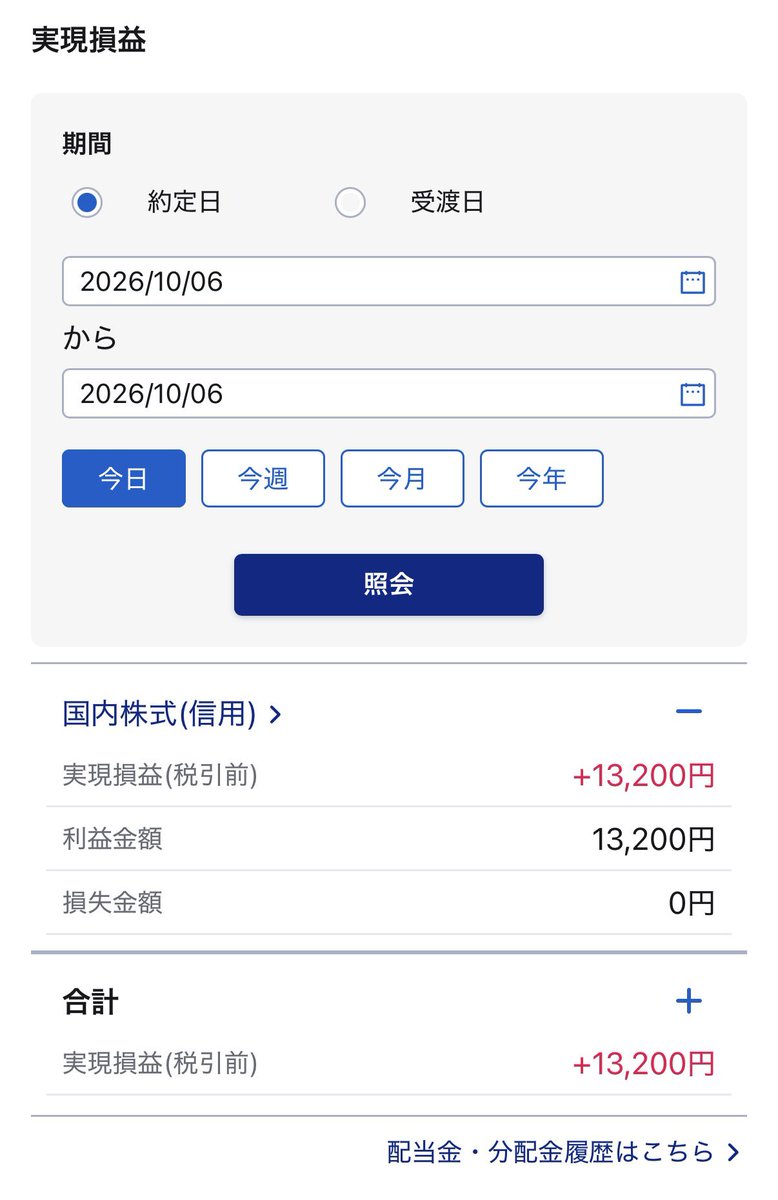The height and width of the screenshot is (1200, 778).
Task: Click the 合計 section header
Action: 90,1002
